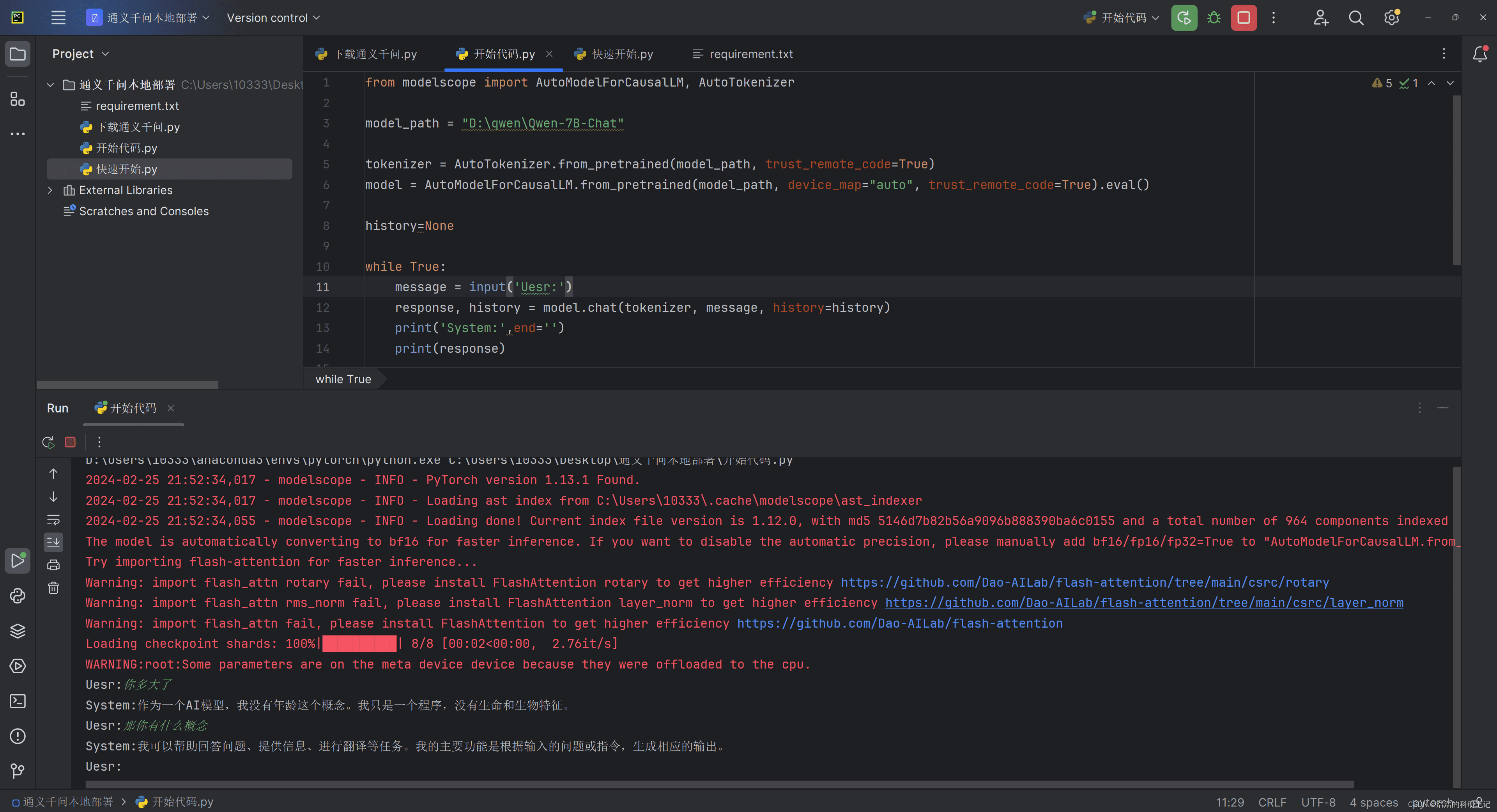The height and width of the screenshot is (812, 1497).
Task: Click the Debug bug icon
Action: click(1214, 18)
